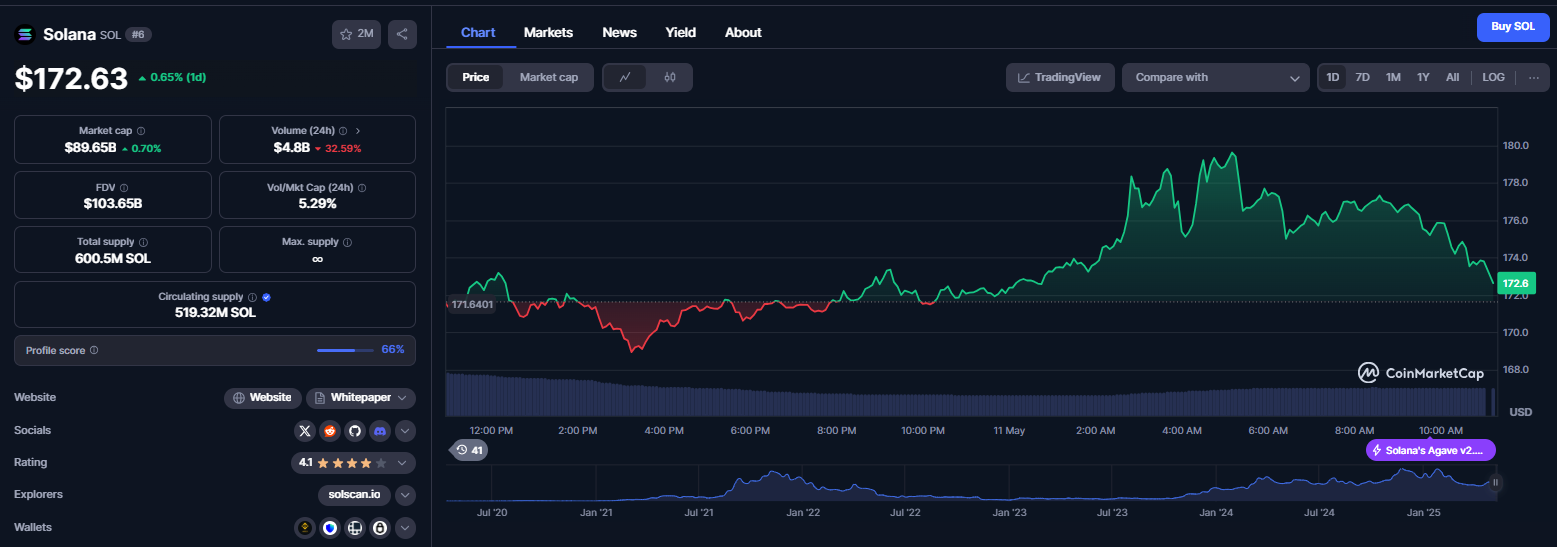
Task: Switch to the Markets tab
Action: [x=548, y=32]
